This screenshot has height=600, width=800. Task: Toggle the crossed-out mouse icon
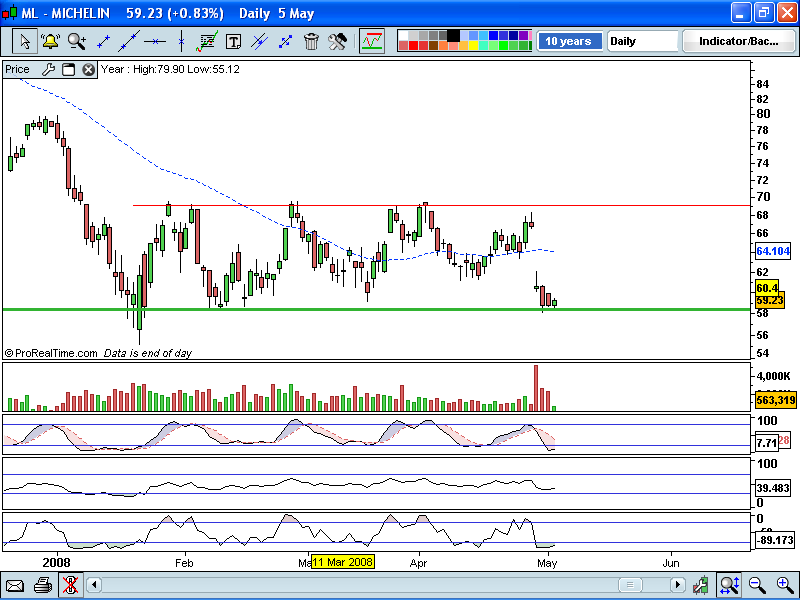(69, 585)
